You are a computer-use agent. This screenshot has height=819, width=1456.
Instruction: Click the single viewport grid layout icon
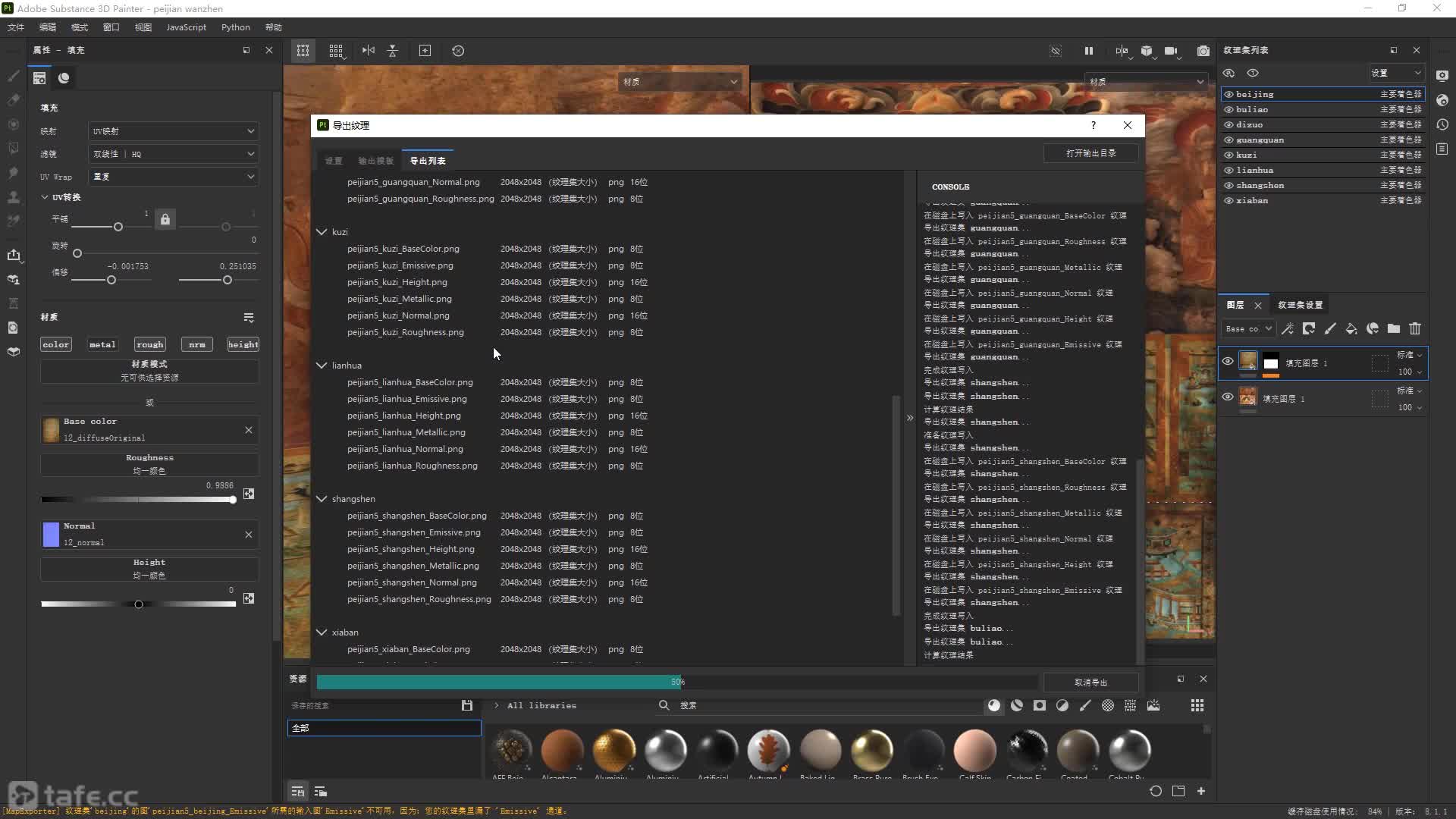point(303,51)
